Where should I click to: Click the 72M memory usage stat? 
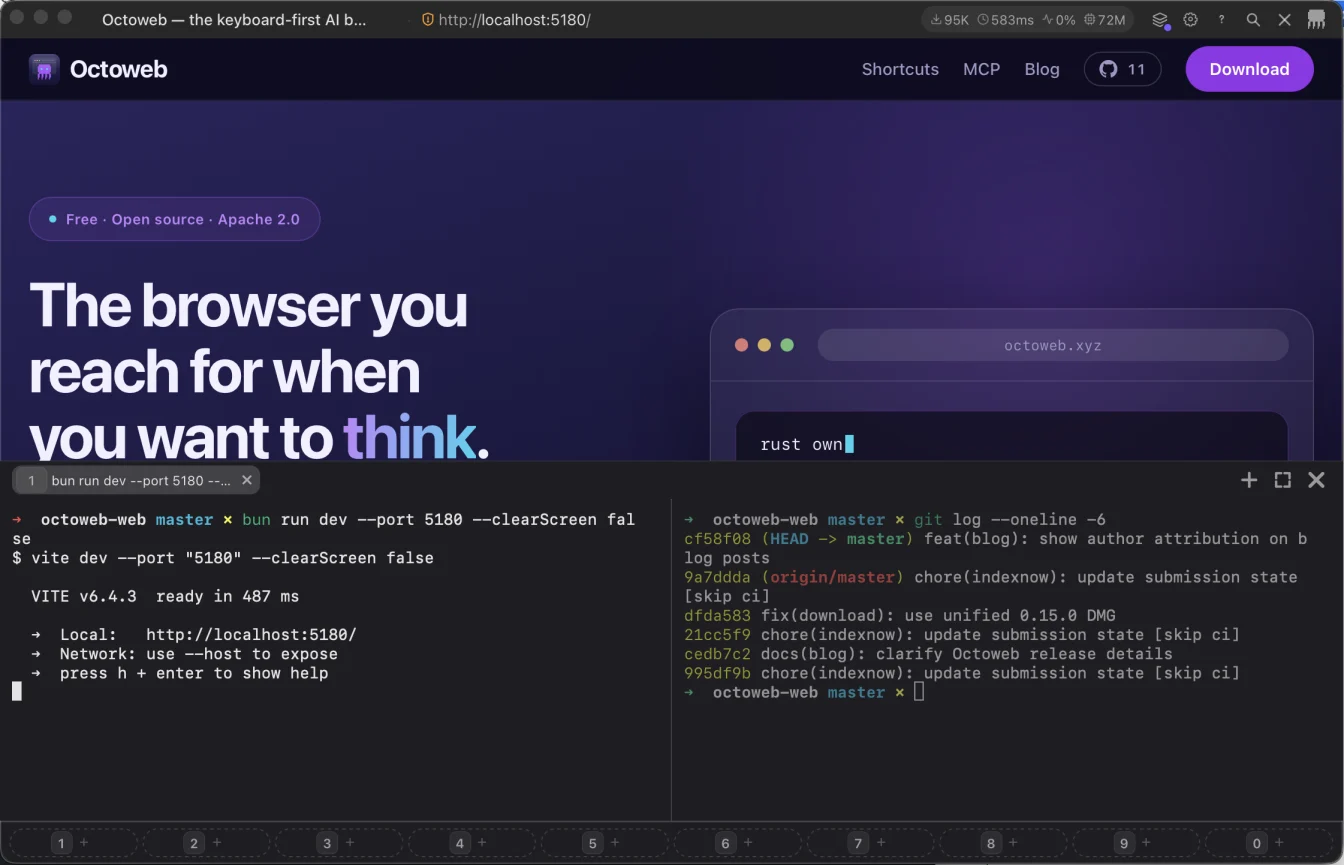[x=1105, y=19]
